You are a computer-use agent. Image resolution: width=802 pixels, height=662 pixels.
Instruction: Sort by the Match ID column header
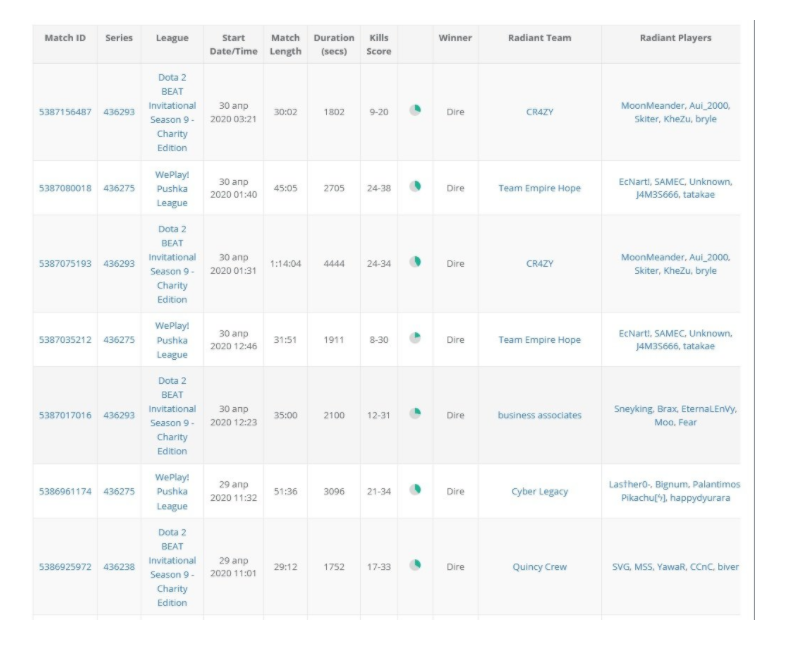65,38
